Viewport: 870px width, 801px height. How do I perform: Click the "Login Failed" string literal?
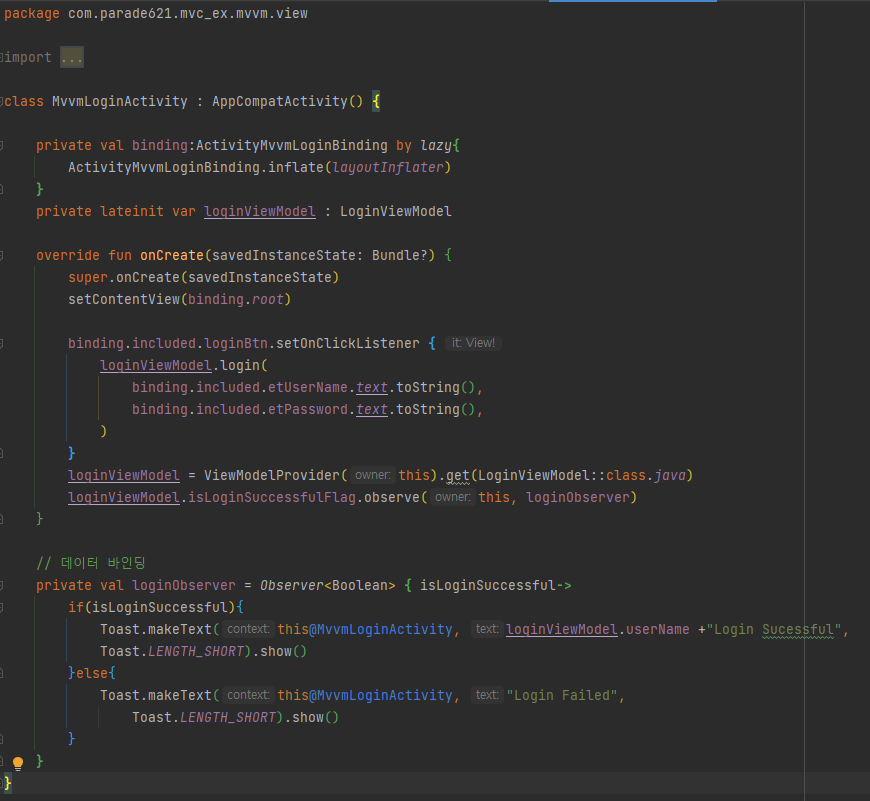(562, 696)
